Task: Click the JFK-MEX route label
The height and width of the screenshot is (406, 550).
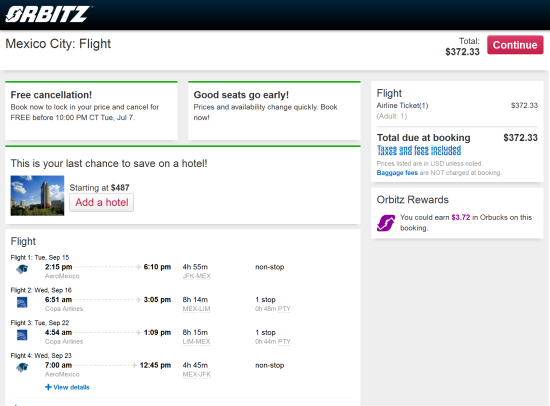Action: pos(196,276)
